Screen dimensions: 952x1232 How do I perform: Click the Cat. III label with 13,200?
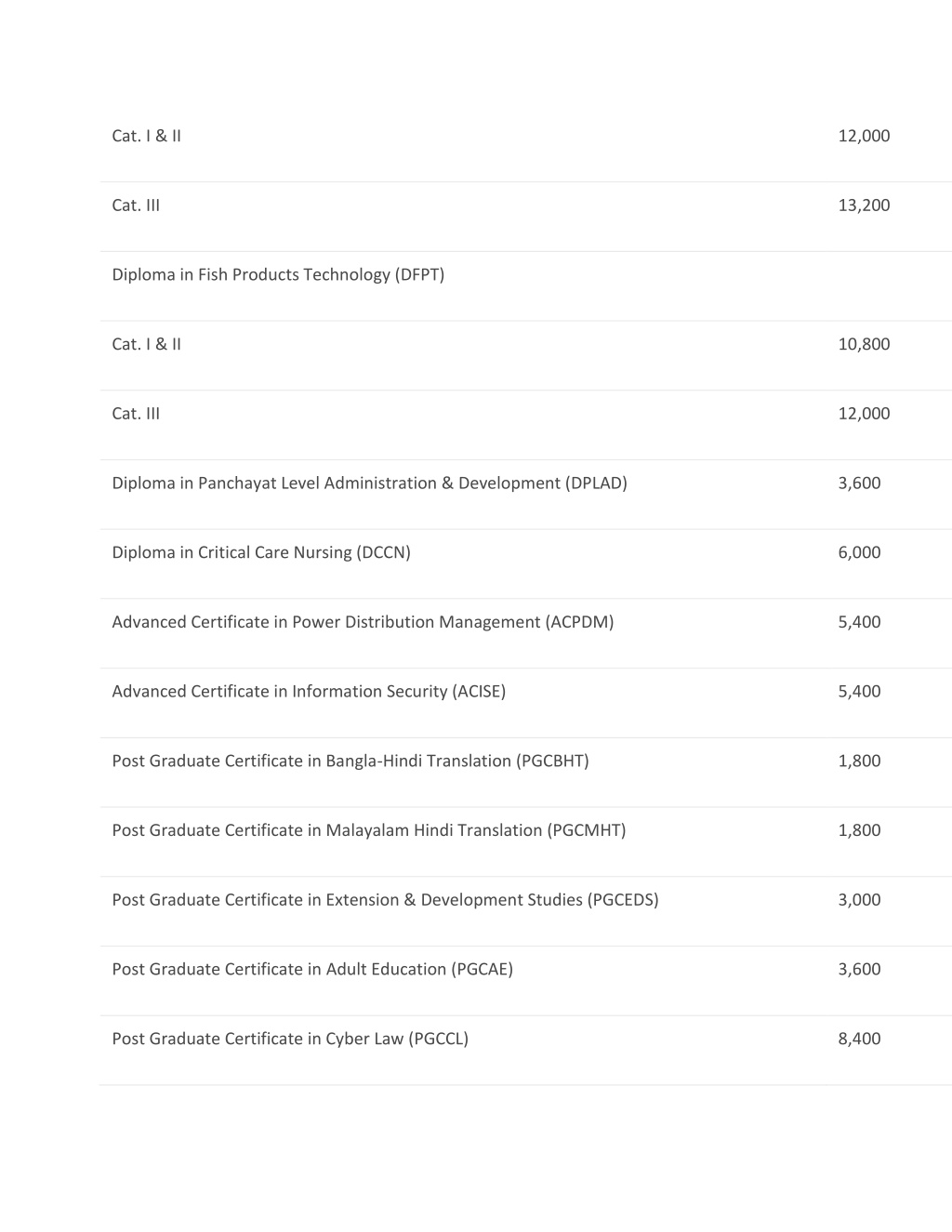pyautogui.click(x=136, y=205)
